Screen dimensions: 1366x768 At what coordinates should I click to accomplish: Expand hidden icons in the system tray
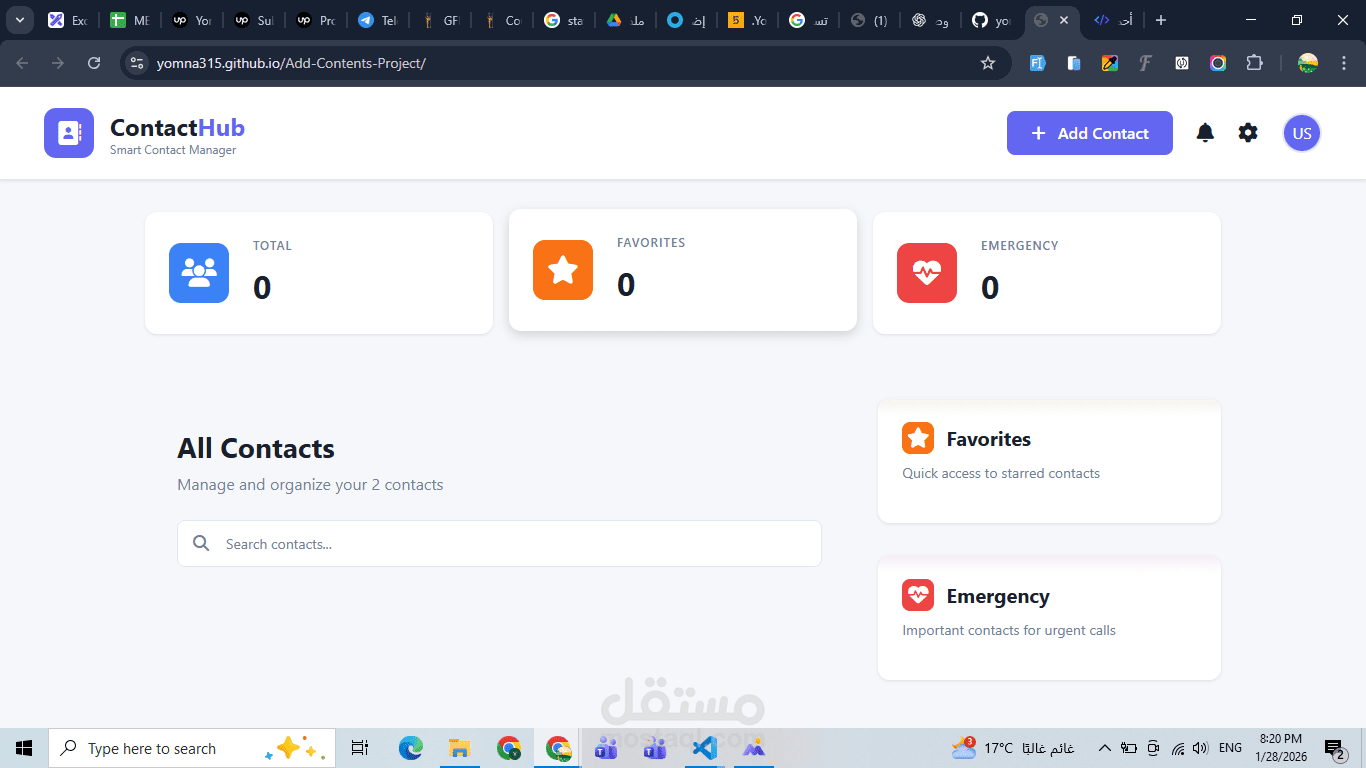1104,747
